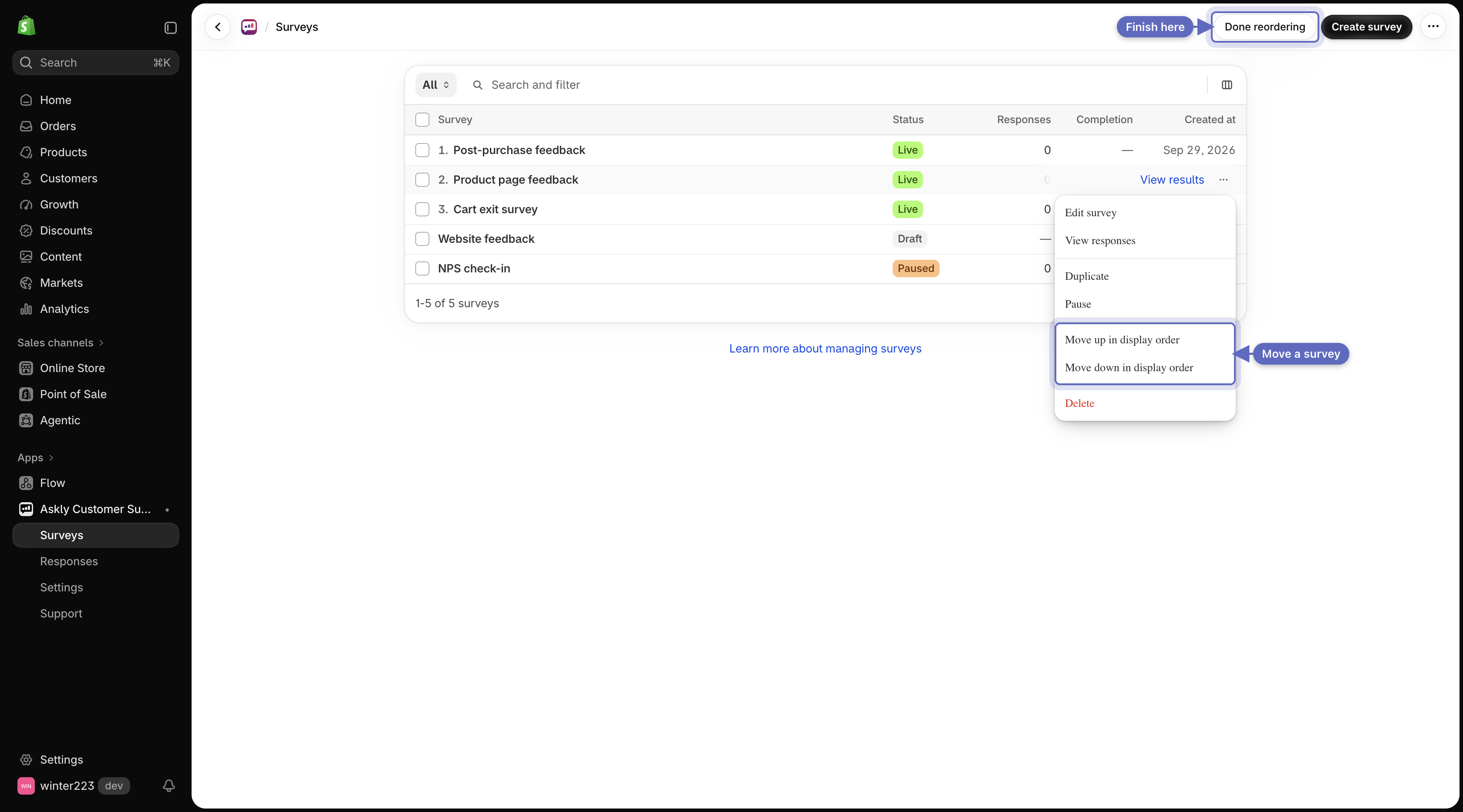
Task: Click the edit columns icon
Action: pos(1227,84)
